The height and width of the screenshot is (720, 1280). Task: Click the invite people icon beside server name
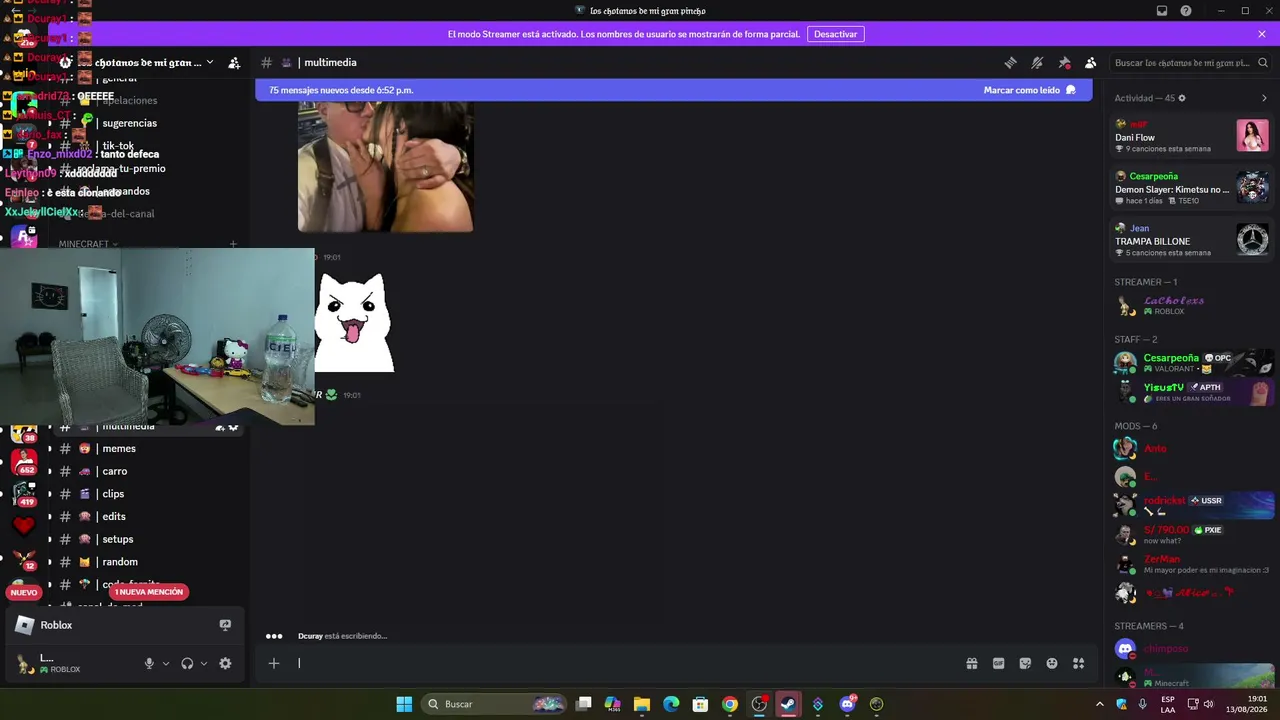[x=234, y=63]
